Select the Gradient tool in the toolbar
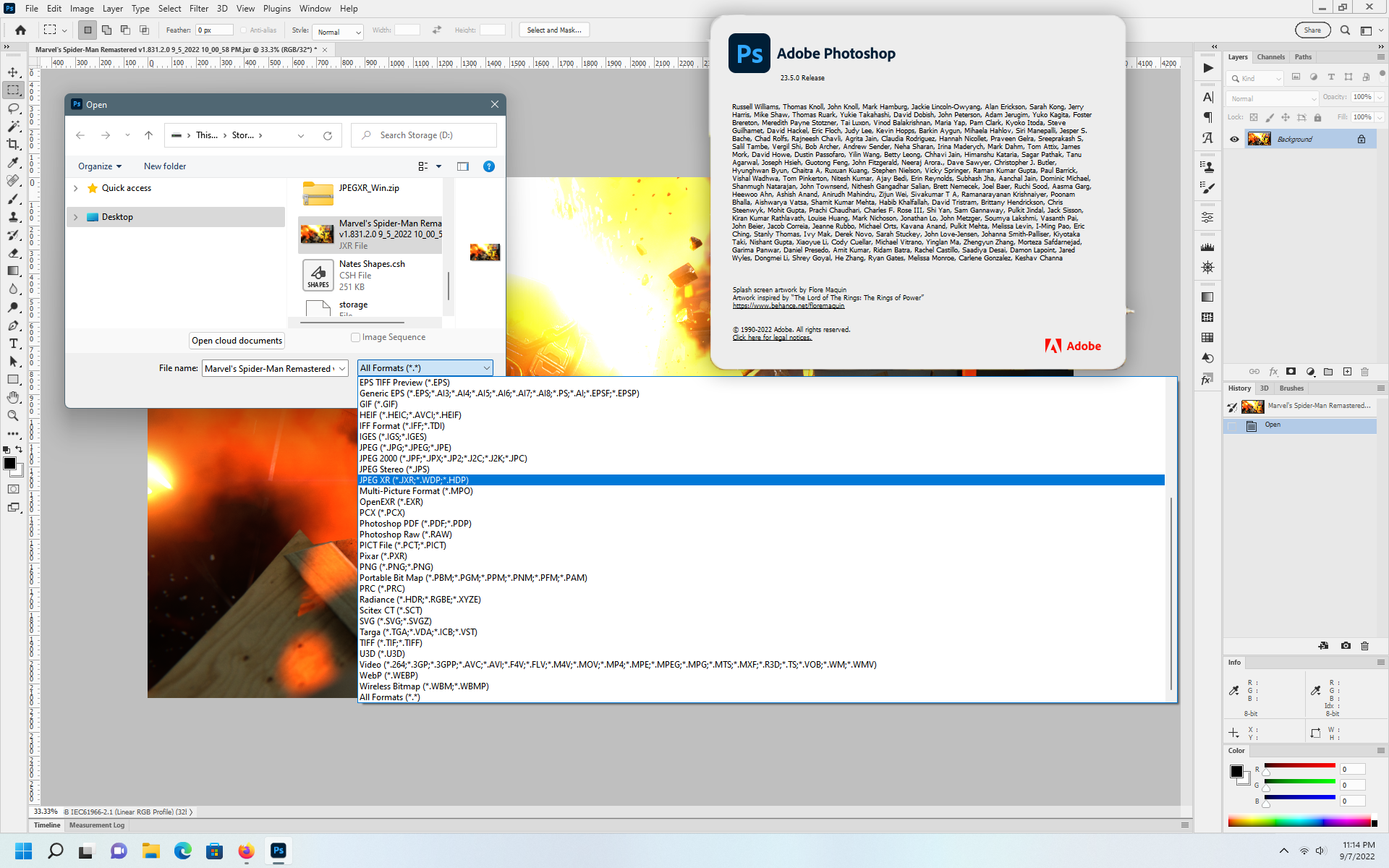The height and width of the screenshot is (868, 1389). tap(13, 271)
